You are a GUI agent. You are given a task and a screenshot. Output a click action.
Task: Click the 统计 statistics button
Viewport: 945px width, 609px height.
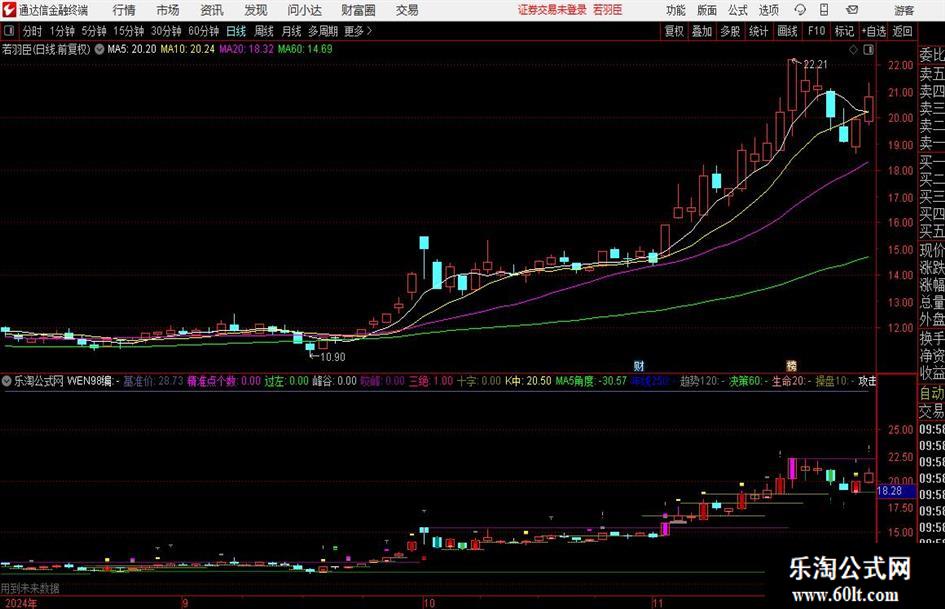(x=758, y=31)
